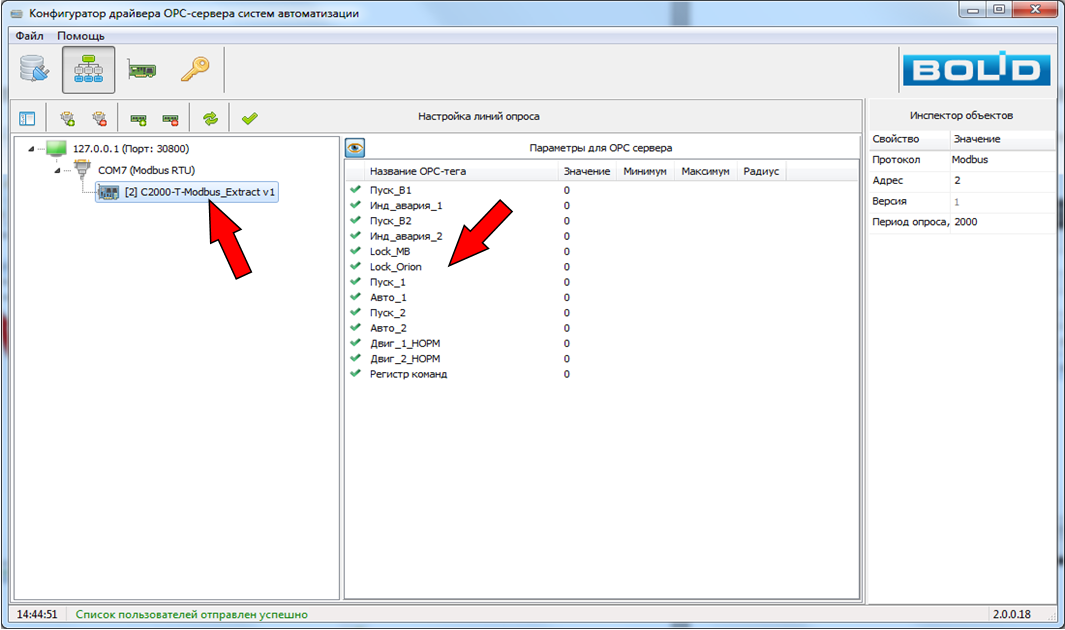Open the network card devices icon
The image size is (1065, 630).
pyautogui.click(x=141, y=69)
